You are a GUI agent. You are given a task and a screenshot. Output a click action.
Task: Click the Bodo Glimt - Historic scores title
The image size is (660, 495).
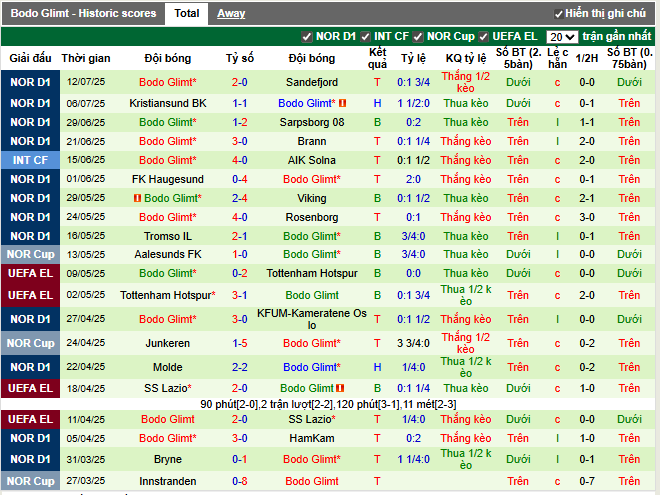83,13
